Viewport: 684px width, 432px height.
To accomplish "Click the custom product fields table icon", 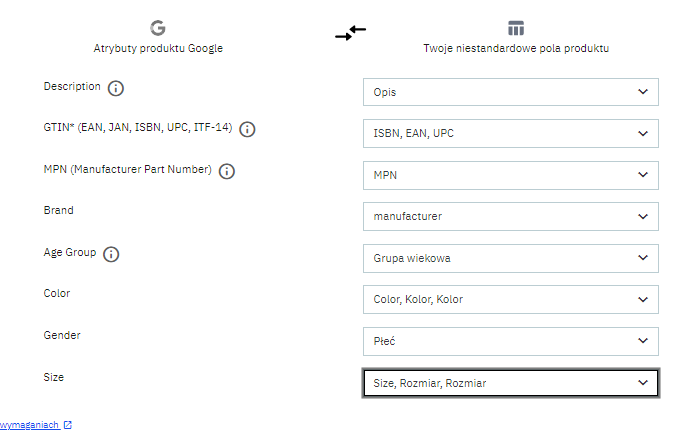I will pos(516,27).
